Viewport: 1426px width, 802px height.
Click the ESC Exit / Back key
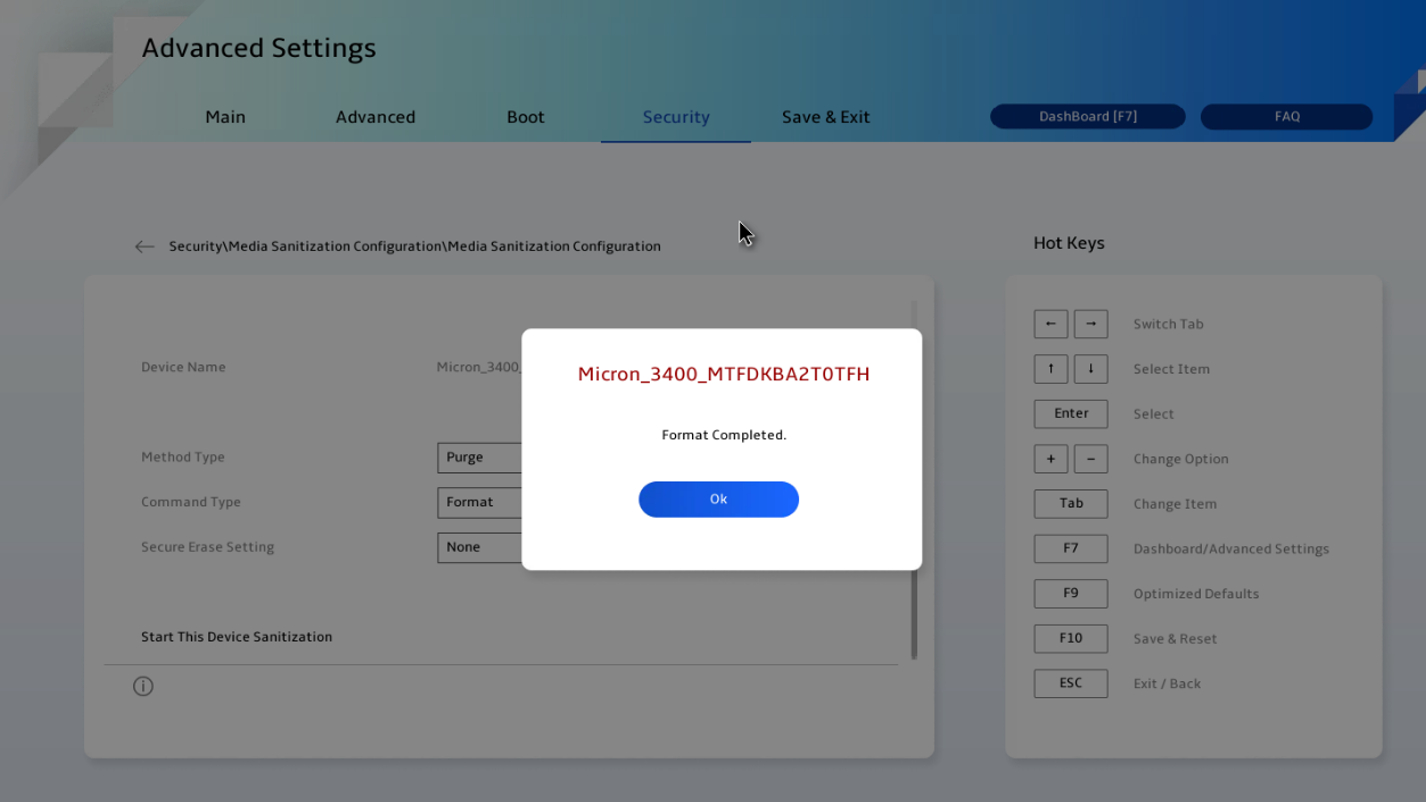[x=1070, y=683]
